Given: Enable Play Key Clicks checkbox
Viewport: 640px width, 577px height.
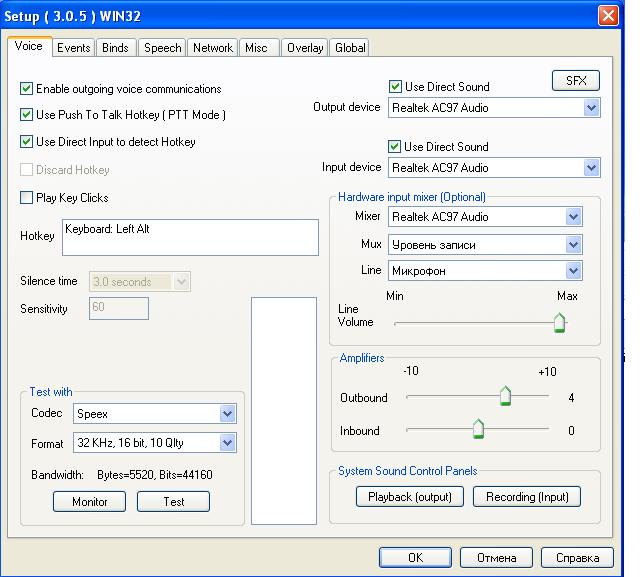Looking at the screenshot, I should pyautogui.click(x=27, y=198).
